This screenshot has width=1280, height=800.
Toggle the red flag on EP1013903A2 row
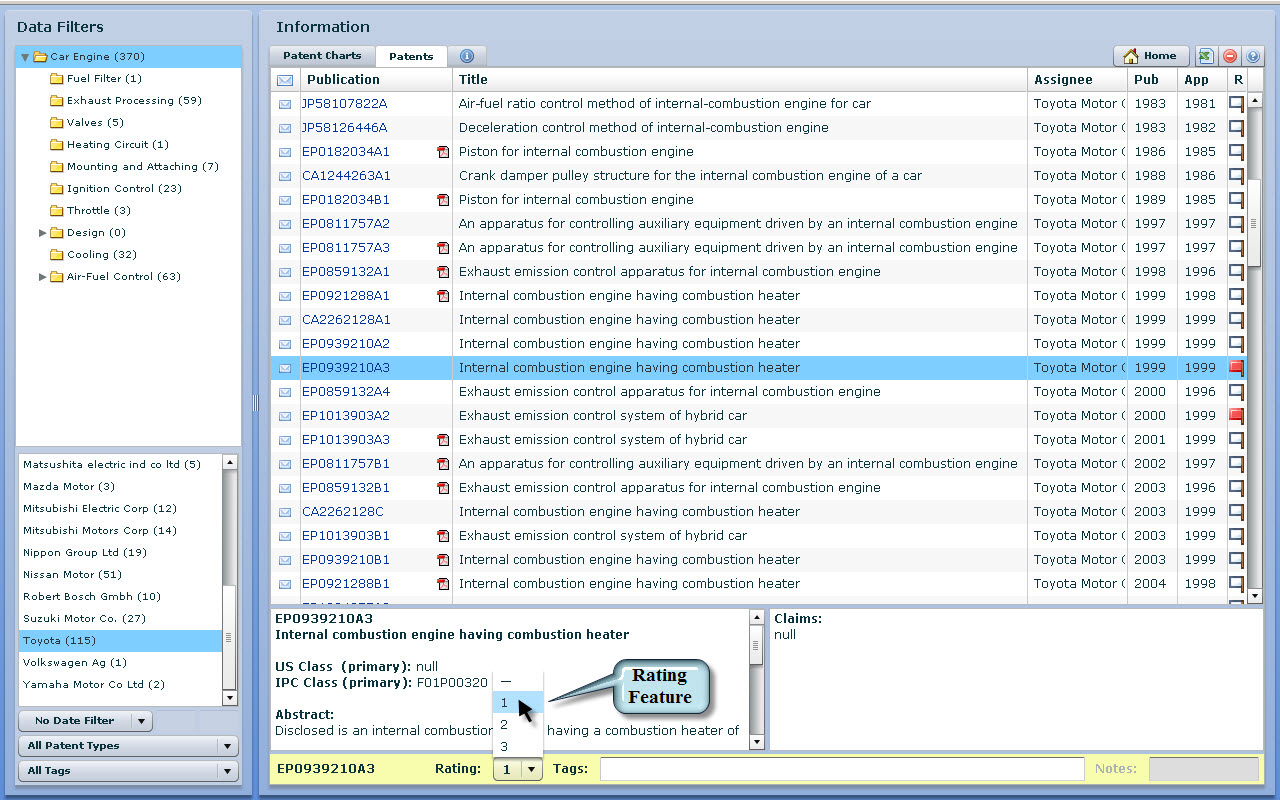1237,416
